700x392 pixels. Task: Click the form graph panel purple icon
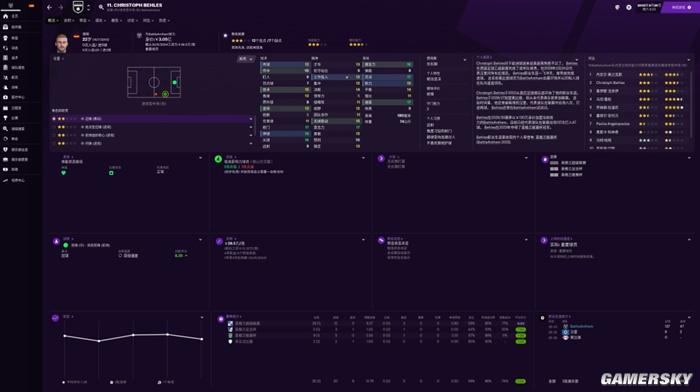(55, 318)
